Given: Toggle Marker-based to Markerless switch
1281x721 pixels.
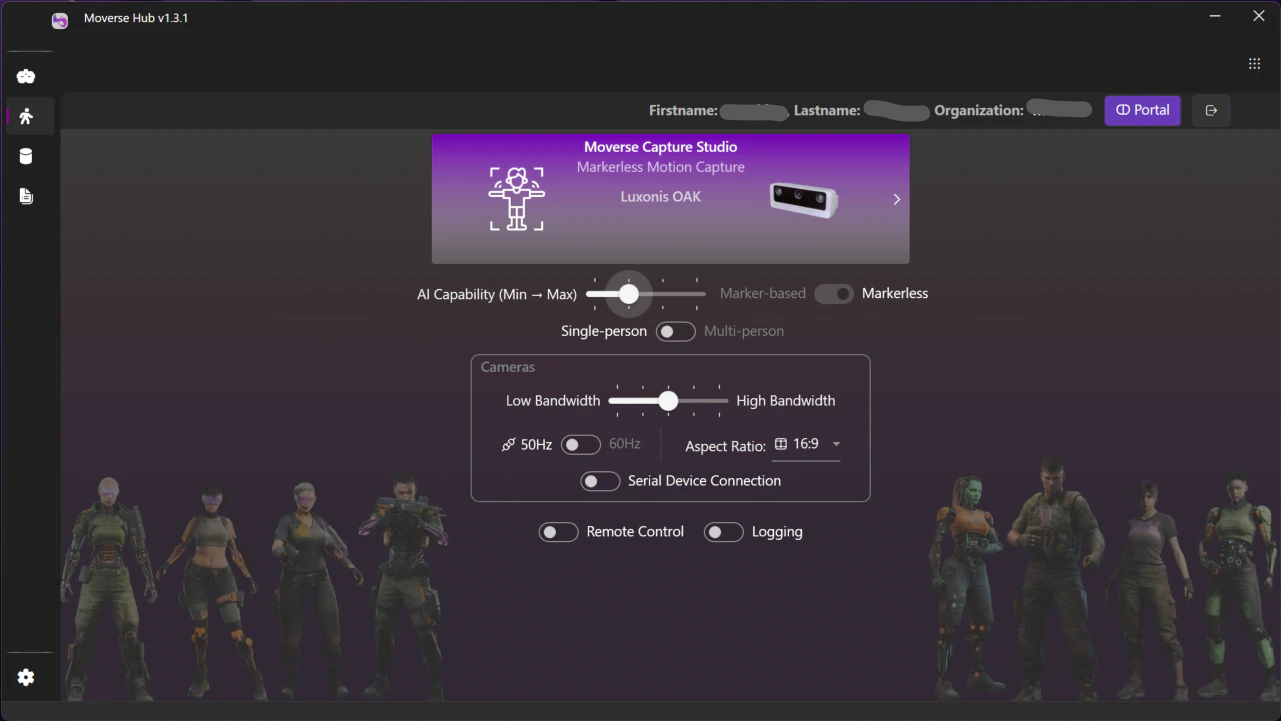Looking at the screenshot, I should coord(834,294).
